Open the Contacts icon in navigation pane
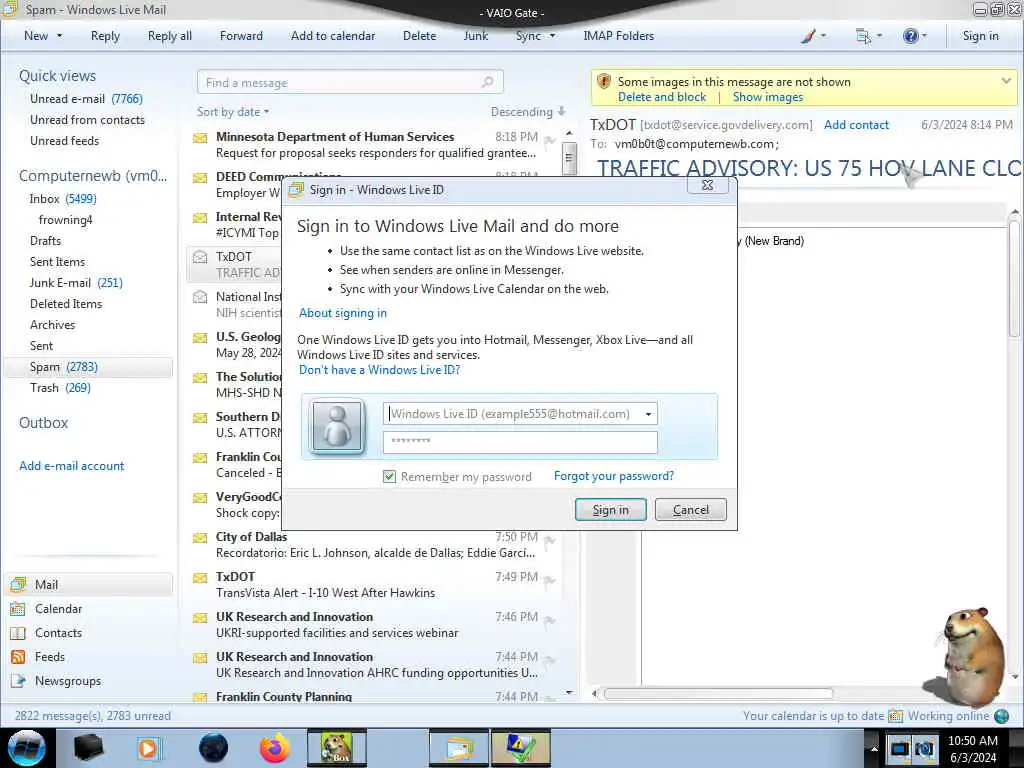The height and width of the screenshot is (768, 1024). coord(18,633)
